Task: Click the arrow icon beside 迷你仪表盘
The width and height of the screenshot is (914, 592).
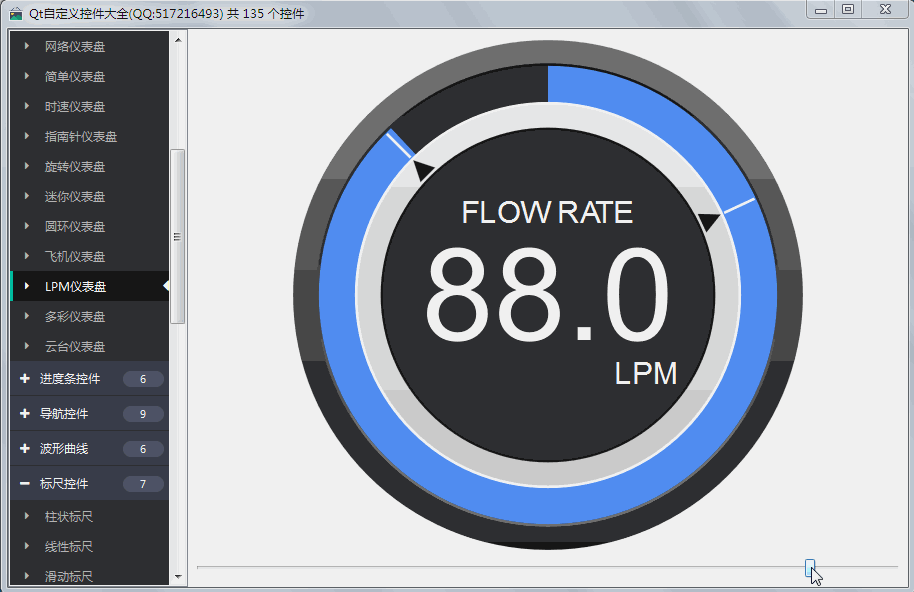Action: click(27, 197)
